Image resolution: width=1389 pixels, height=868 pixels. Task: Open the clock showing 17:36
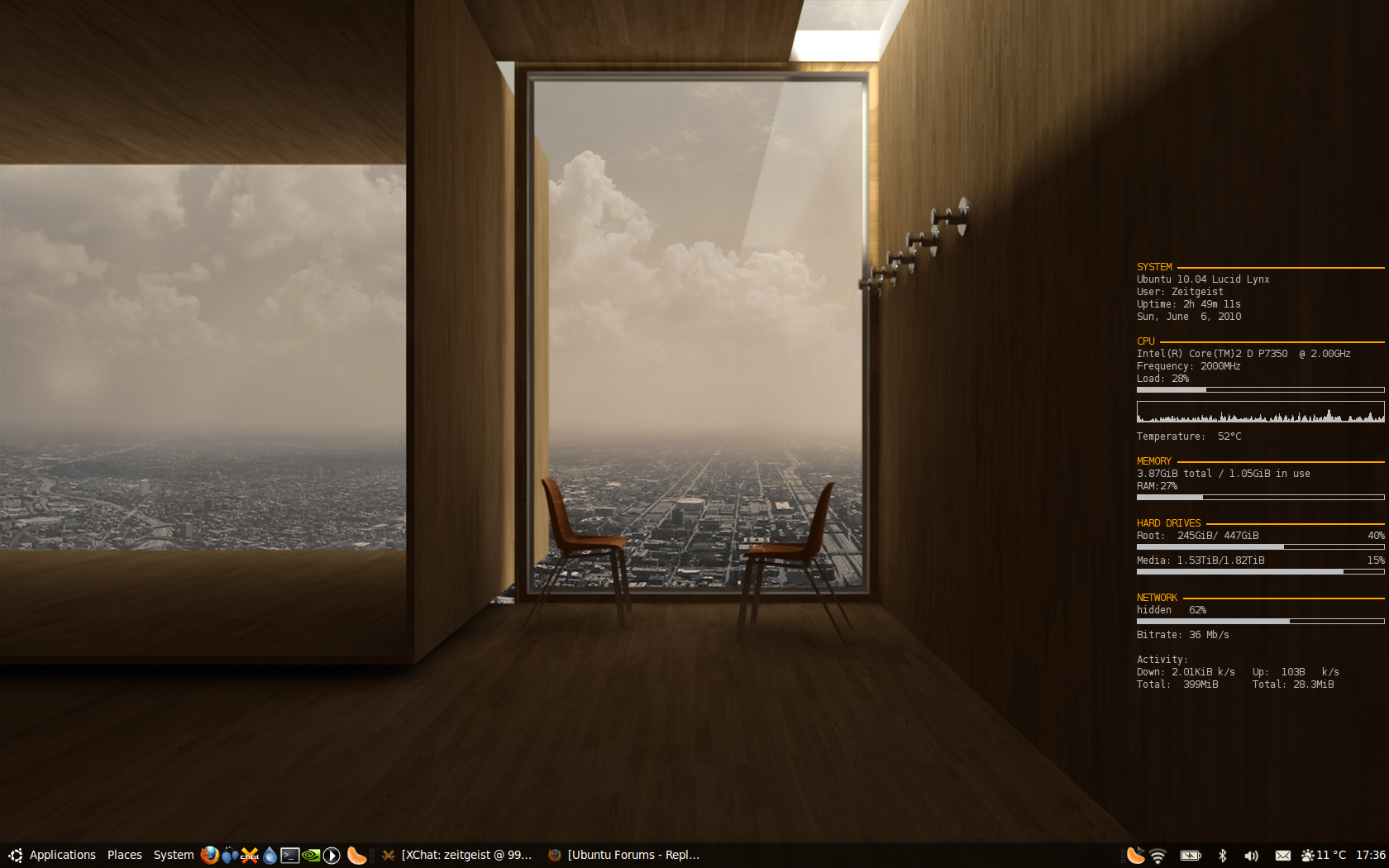click(1371, 855)
